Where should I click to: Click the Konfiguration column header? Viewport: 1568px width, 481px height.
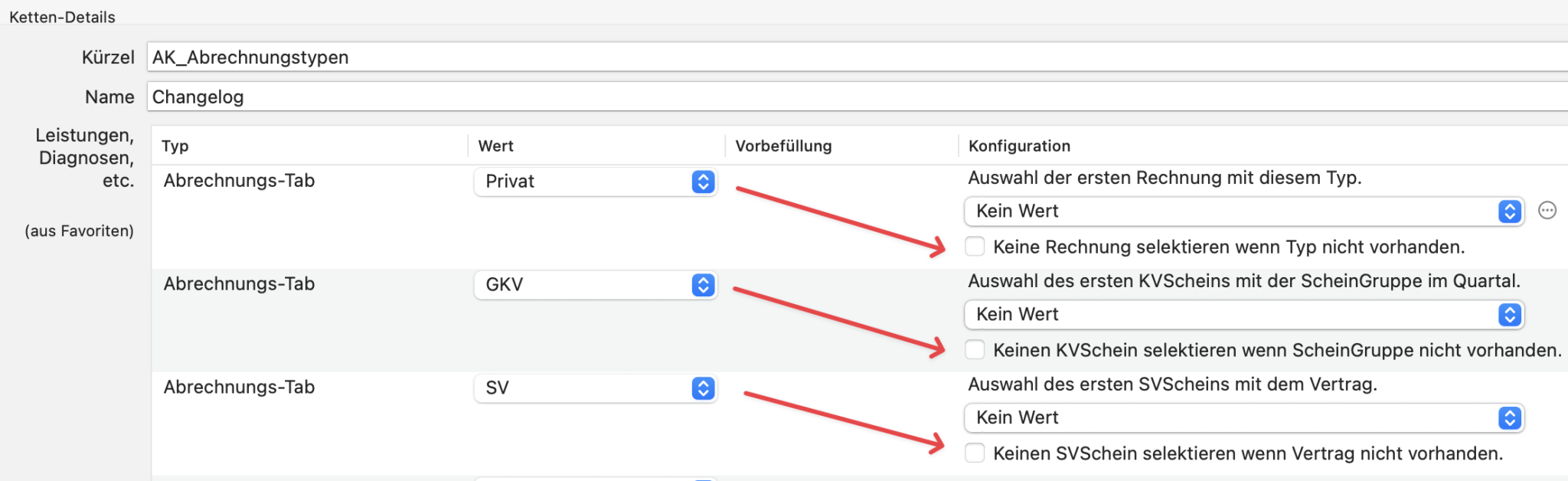pyautogui.click(x=1019, y=146)
